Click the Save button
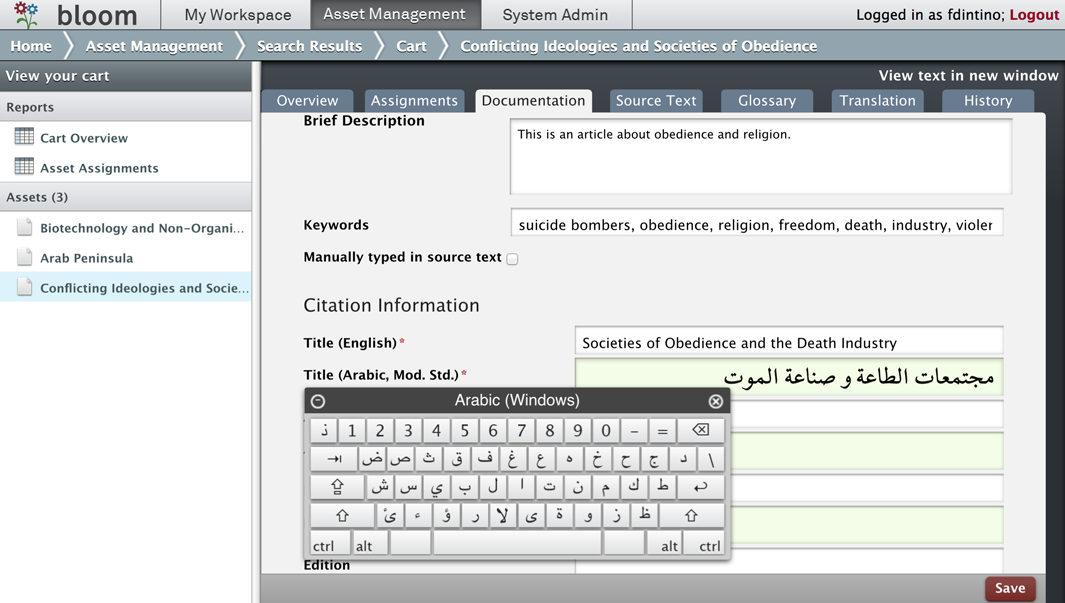1065x603 pixels. [1009, 588]
